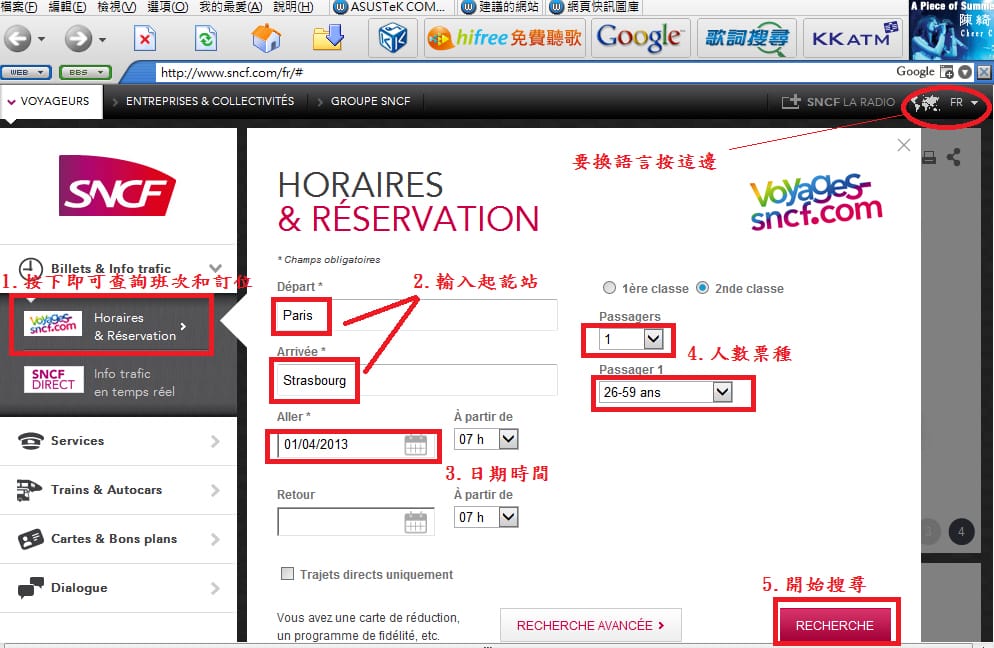This screenshot has height=648, width=994.
Task: Go back with the browser back arrow
Action: [x=17, y=39]
